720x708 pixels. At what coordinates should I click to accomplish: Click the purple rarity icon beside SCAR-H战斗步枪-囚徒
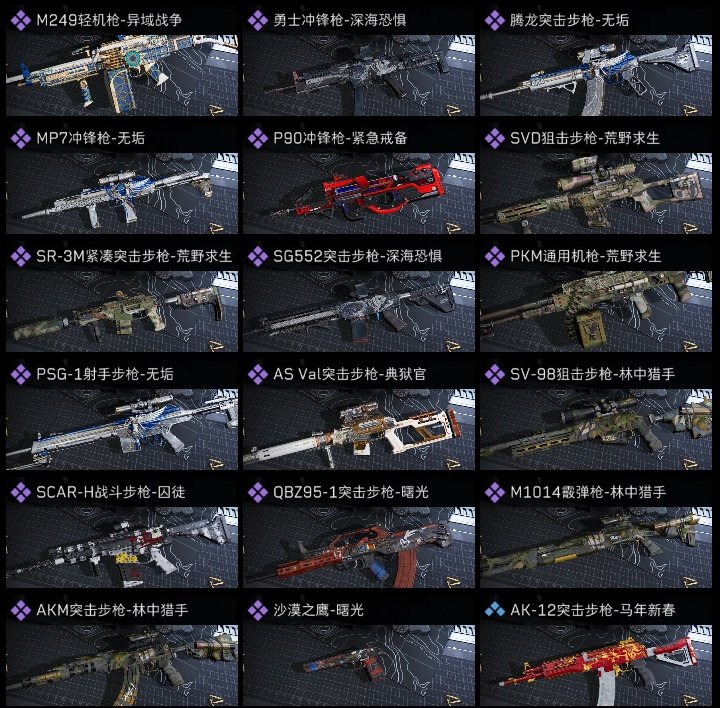pyautogui.click(x=21, y=492)
